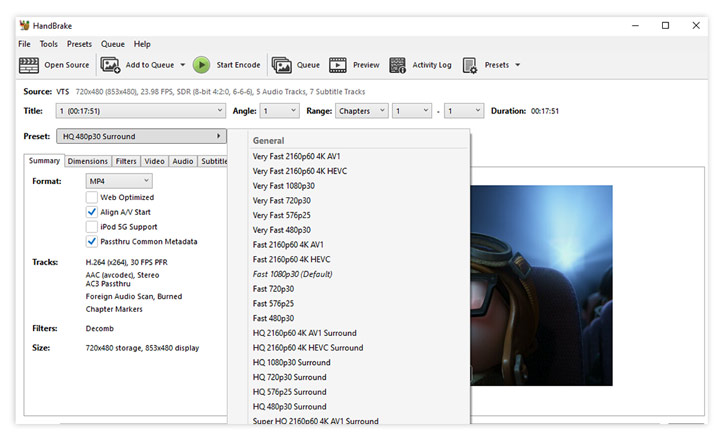
Task: Switch to the Audio tab
Action: (183, 161)
